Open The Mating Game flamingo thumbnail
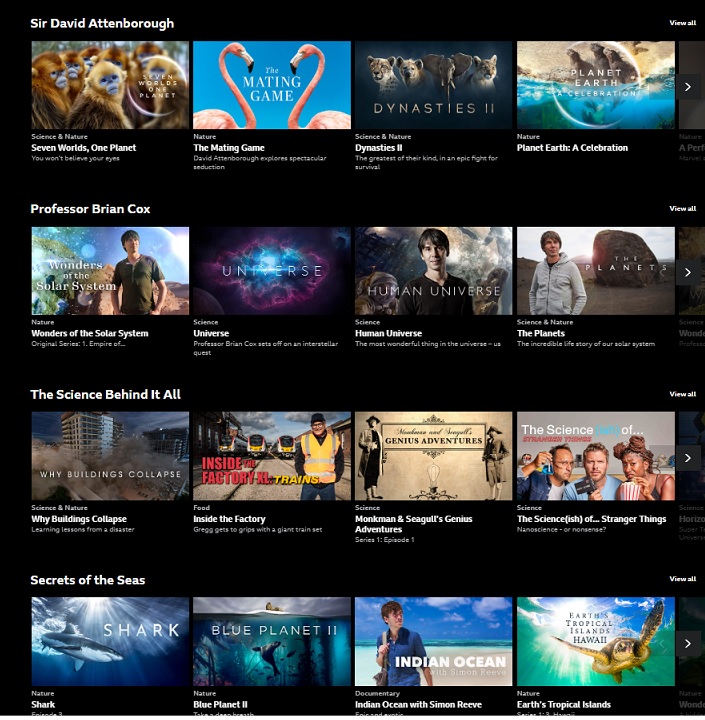The image size is (705, 720). tap(272, 85)
